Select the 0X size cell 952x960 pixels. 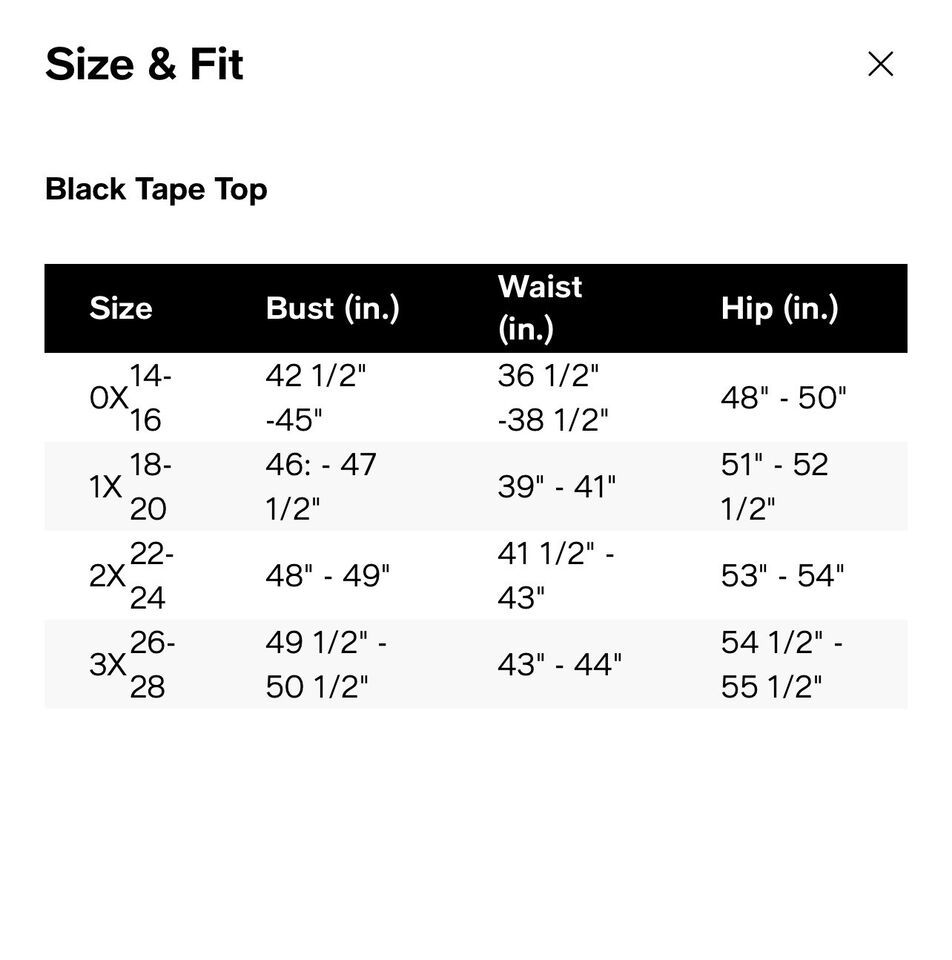click(x=130, y=397)
